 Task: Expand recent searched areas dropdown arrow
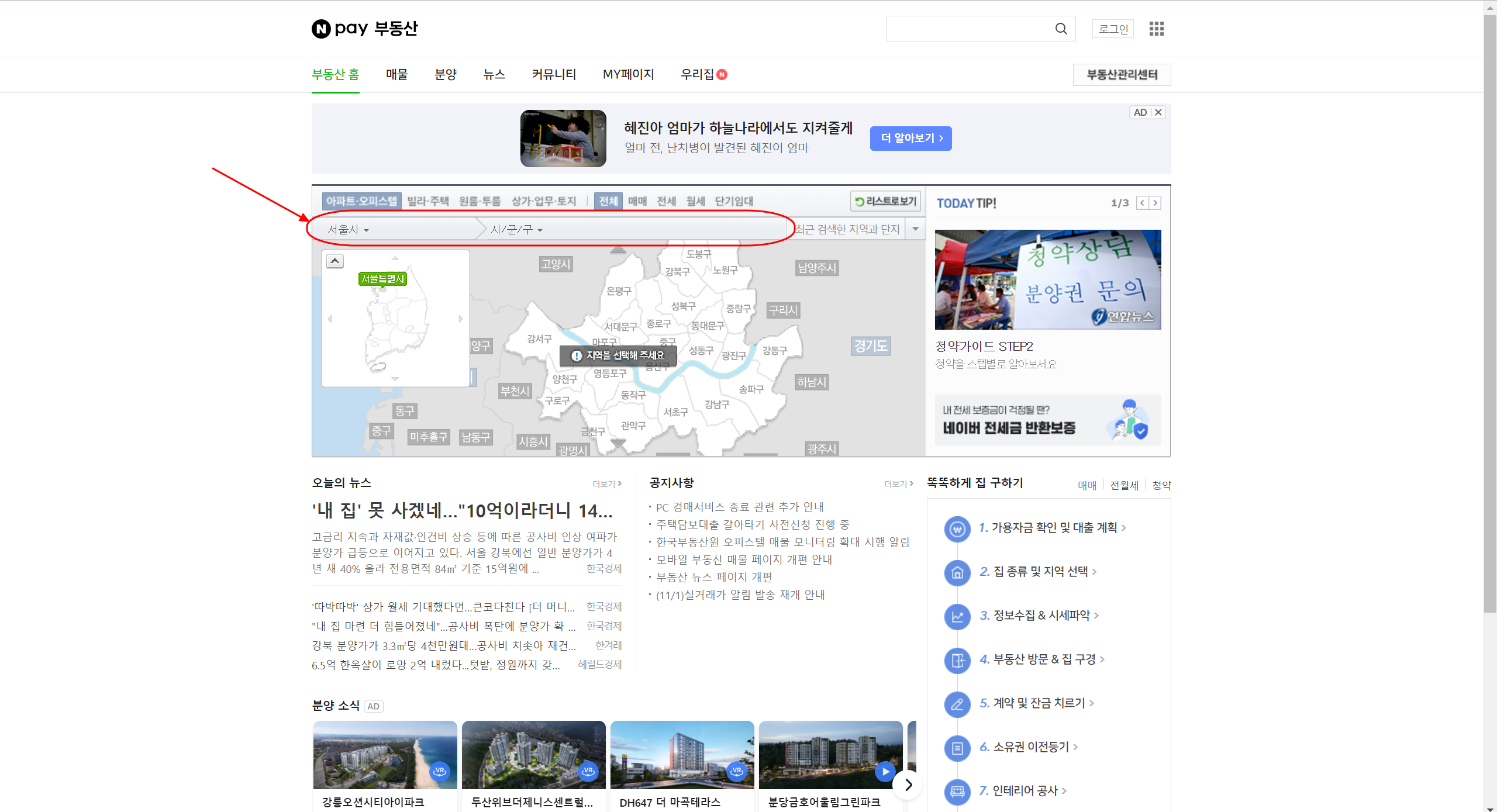(x=915, y=229)
